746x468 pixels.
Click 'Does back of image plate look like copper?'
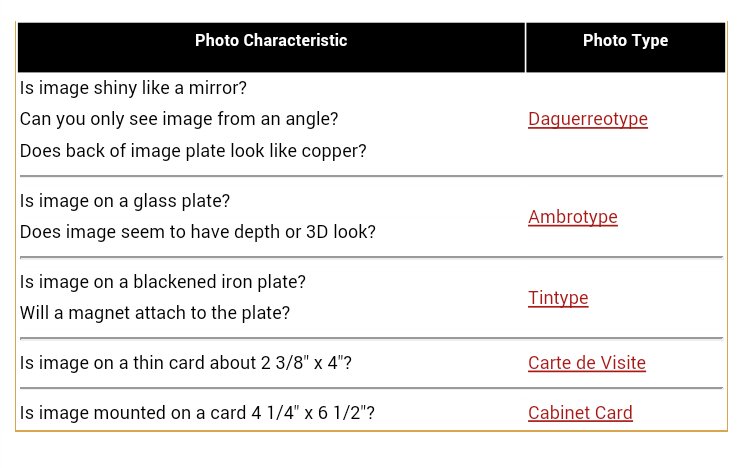pos(193,151)
